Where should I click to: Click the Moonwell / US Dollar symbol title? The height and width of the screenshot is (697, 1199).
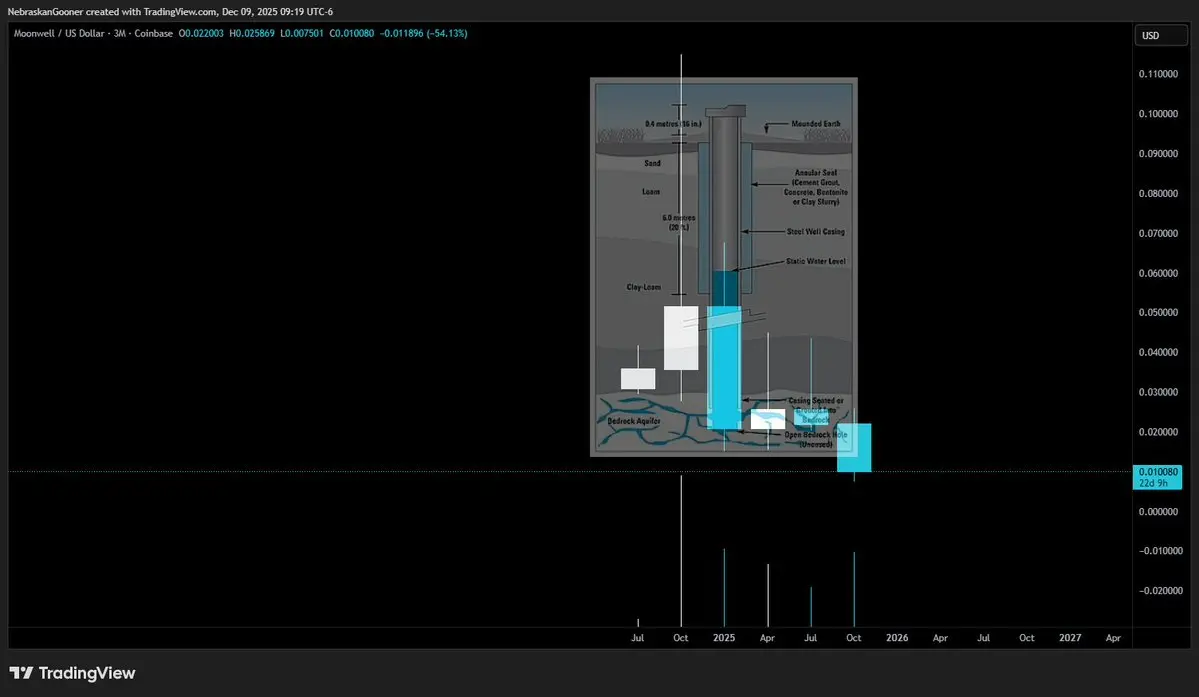point(62,34)
